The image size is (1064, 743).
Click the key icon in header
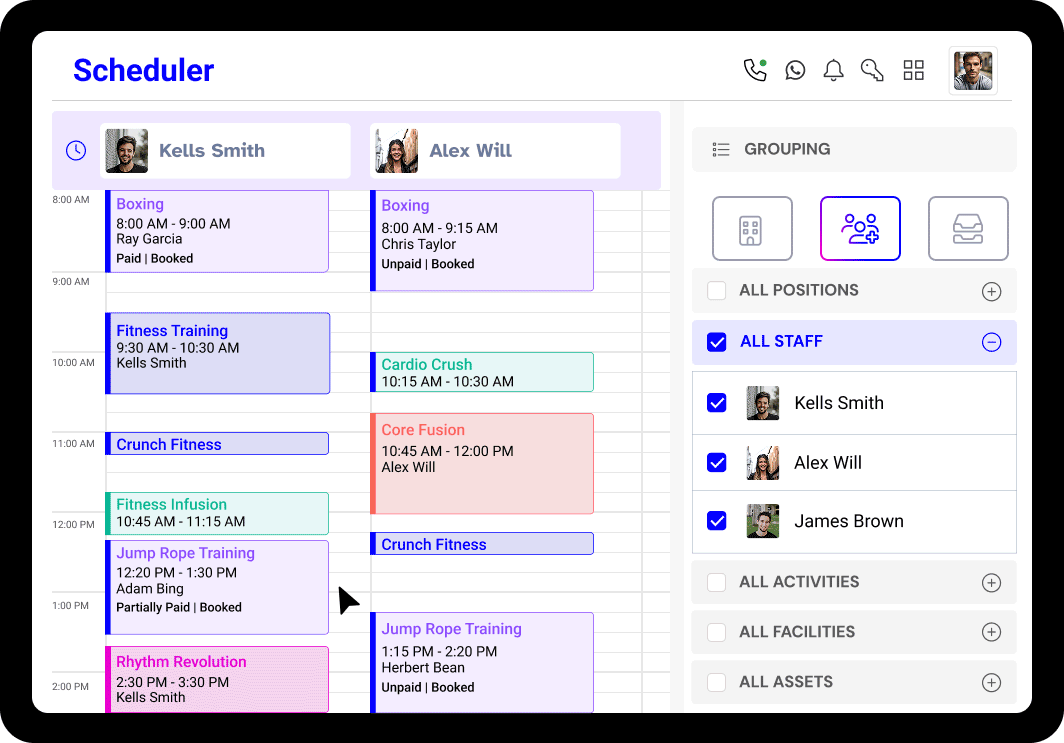coord(872,70)
